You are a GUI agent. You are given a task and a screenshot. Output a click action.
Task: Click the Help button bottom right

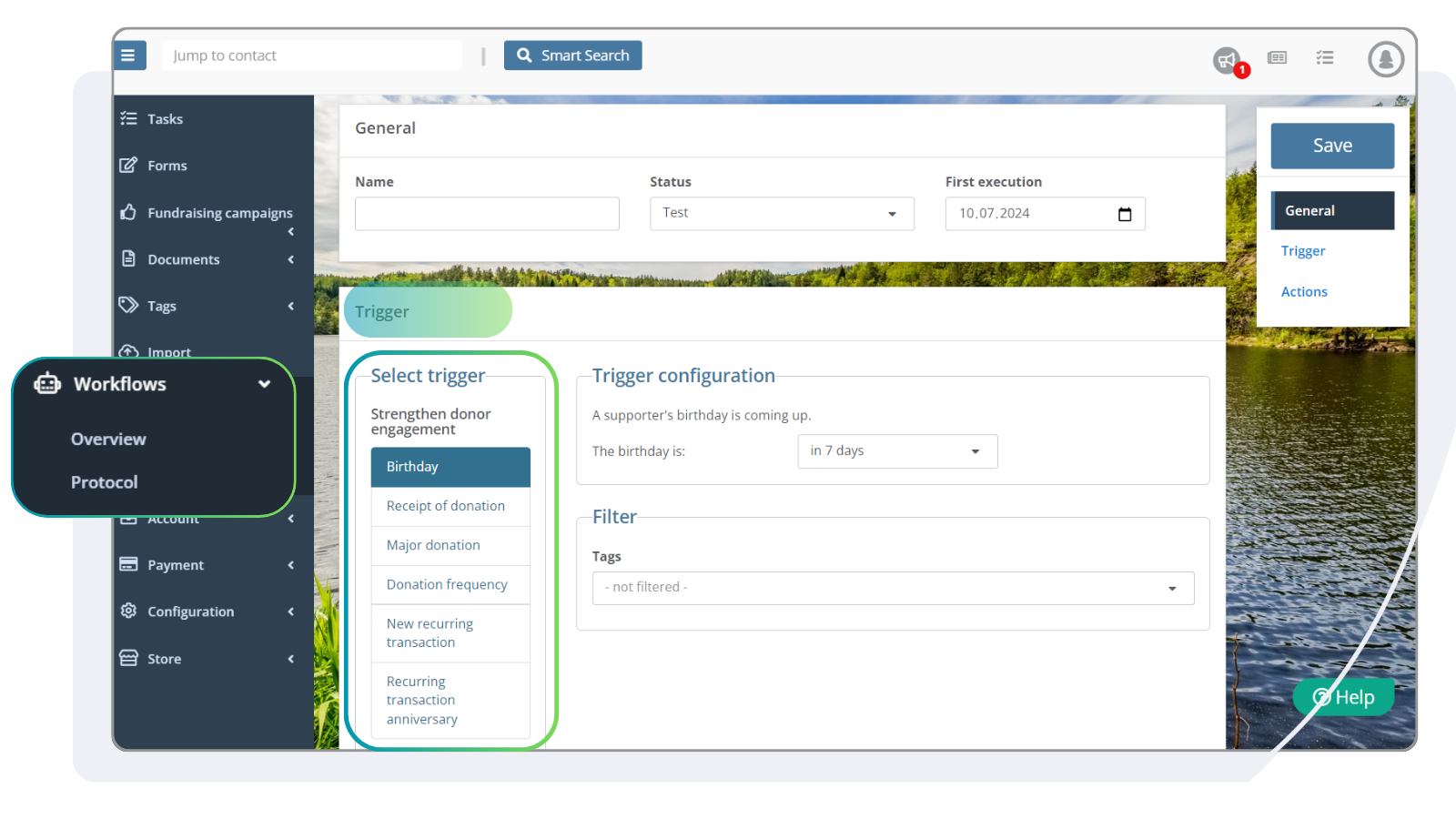[1343, 697]
